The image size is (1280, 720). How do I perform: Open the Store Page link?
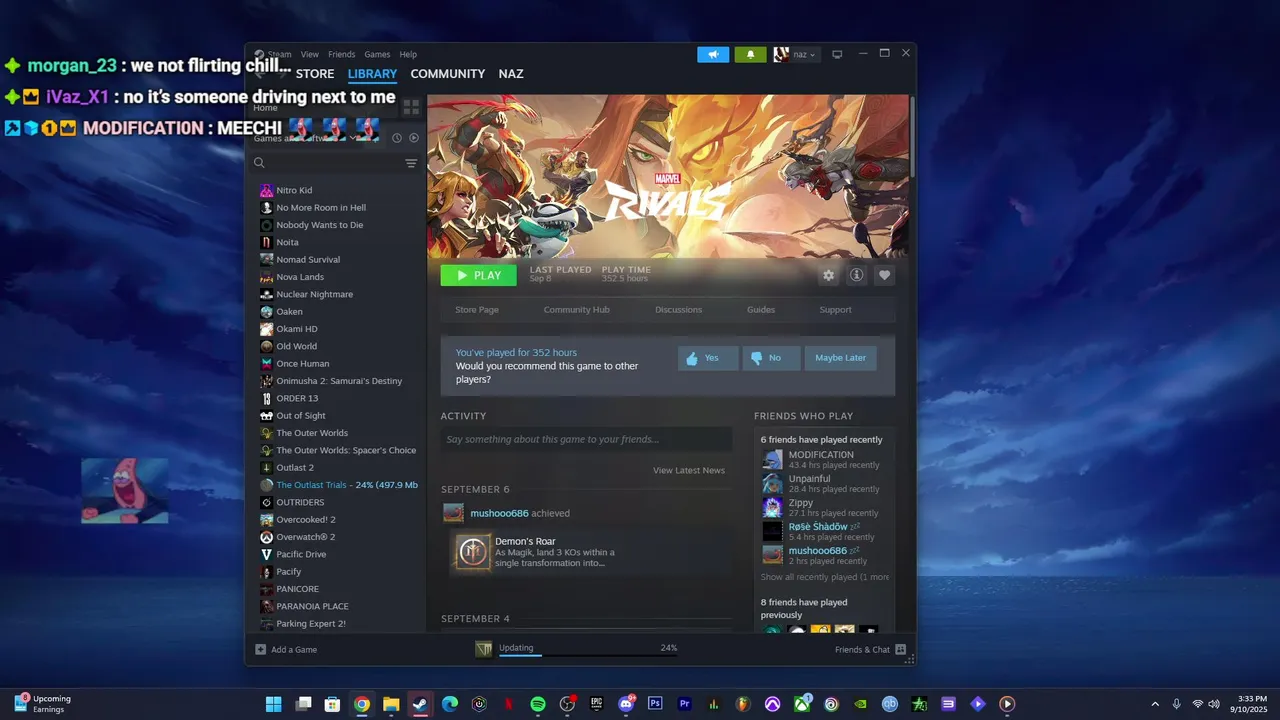[x=477, y=310]
